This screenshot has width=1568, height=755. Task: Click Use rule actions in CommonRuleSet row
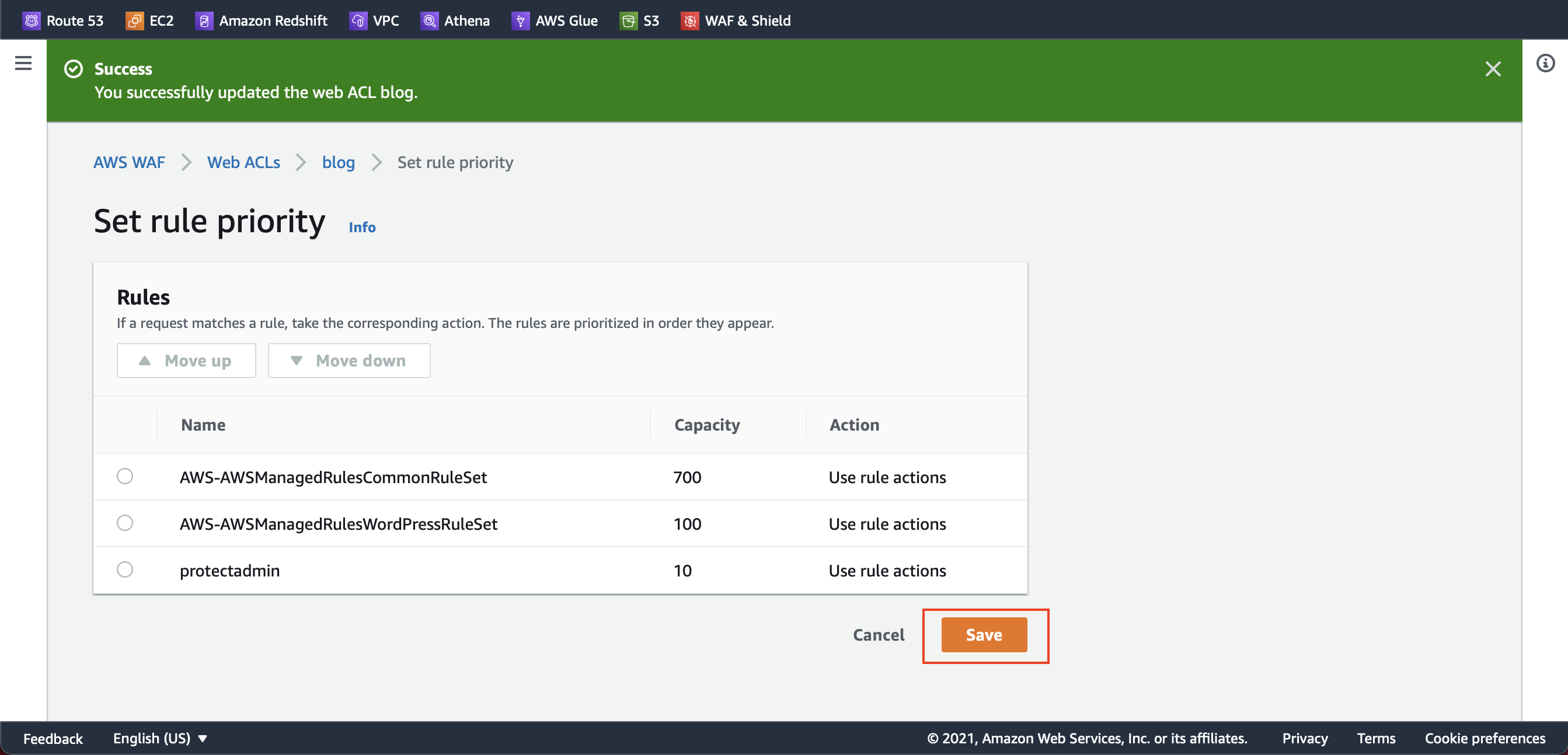(887, 477)
